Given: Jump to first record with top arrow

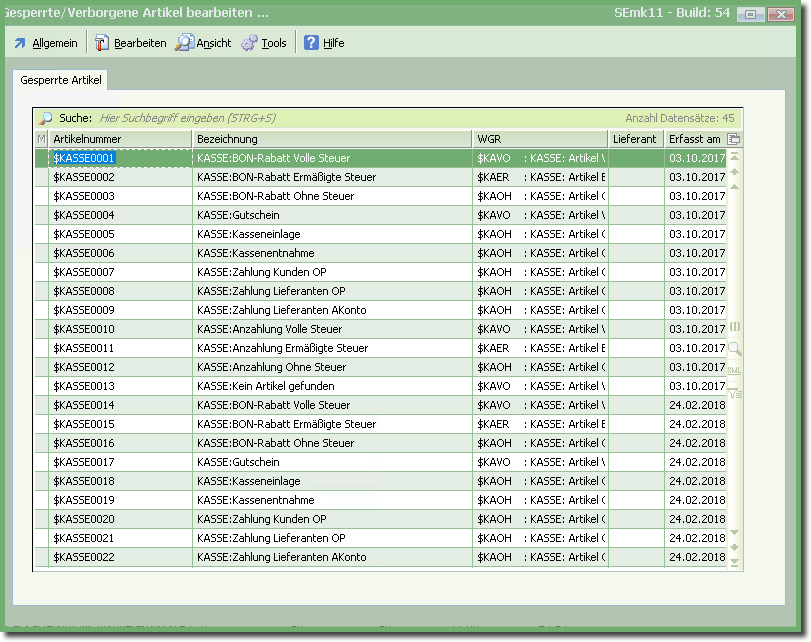Looking at the screenshot, I should coord(735,157).
